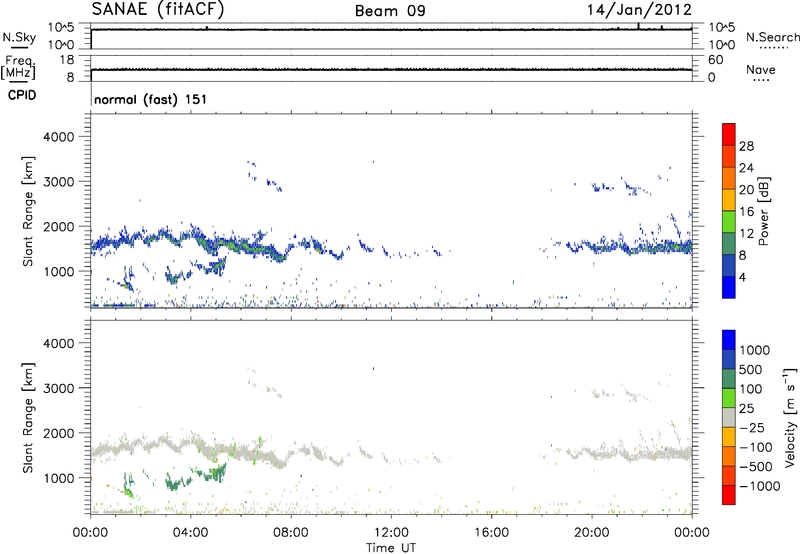Click the yellow −25 to −100 Velocity segment

pos(729,437)
